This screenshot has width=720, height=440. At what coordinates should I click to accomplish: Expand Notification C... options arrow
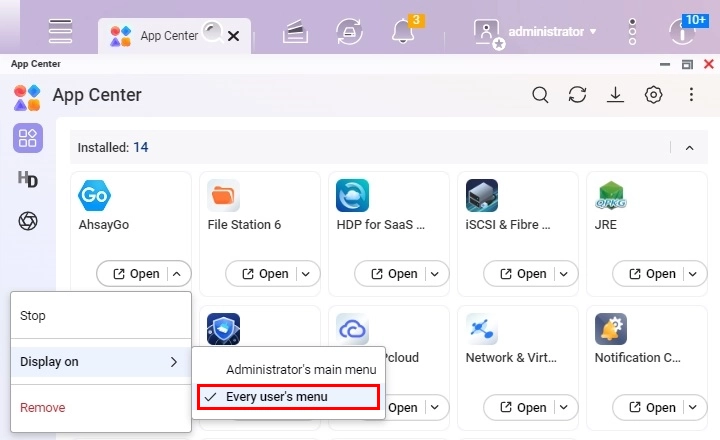693,407
